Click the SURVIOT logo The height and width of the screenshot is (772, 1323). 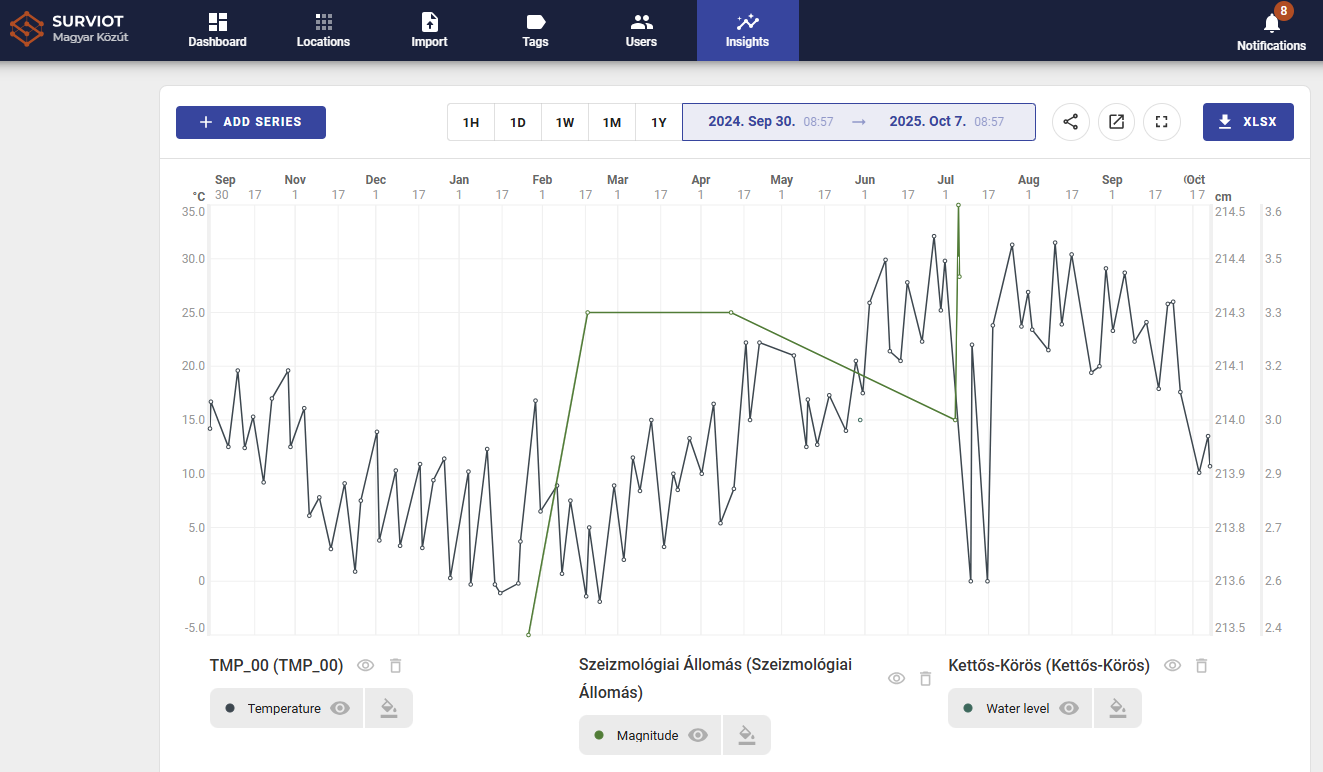(x=70, y=30)
